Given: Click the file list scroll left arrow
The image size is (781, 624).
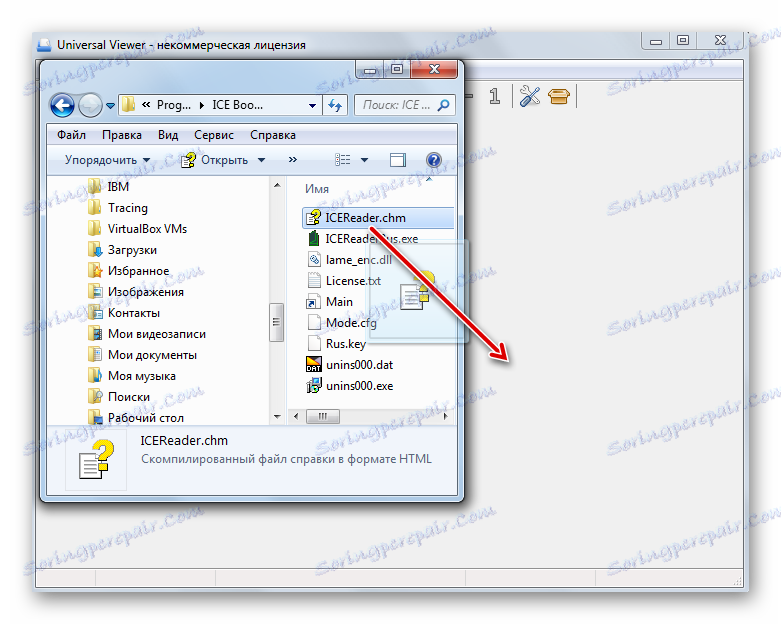Looking at the screenshot, I should pyautogui.click(x=296, y=416).
